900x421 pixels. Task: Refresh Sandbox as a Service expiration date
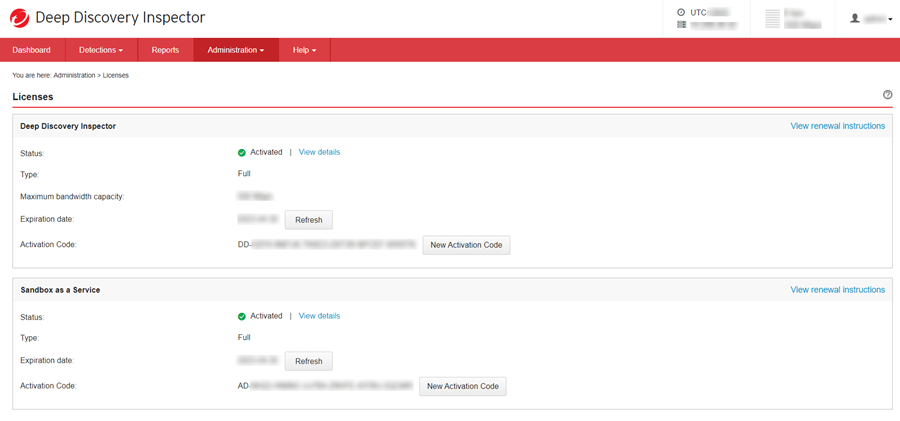[308, 361]
